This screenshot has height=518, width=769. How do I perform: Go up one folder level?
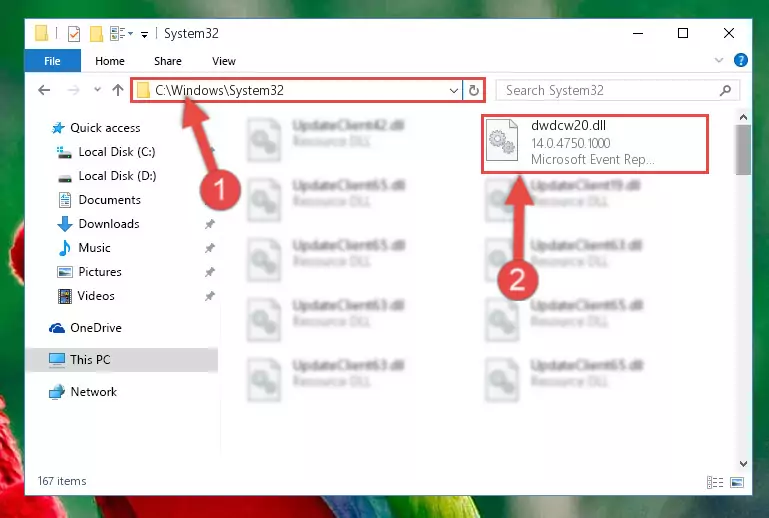coord(118,90)
